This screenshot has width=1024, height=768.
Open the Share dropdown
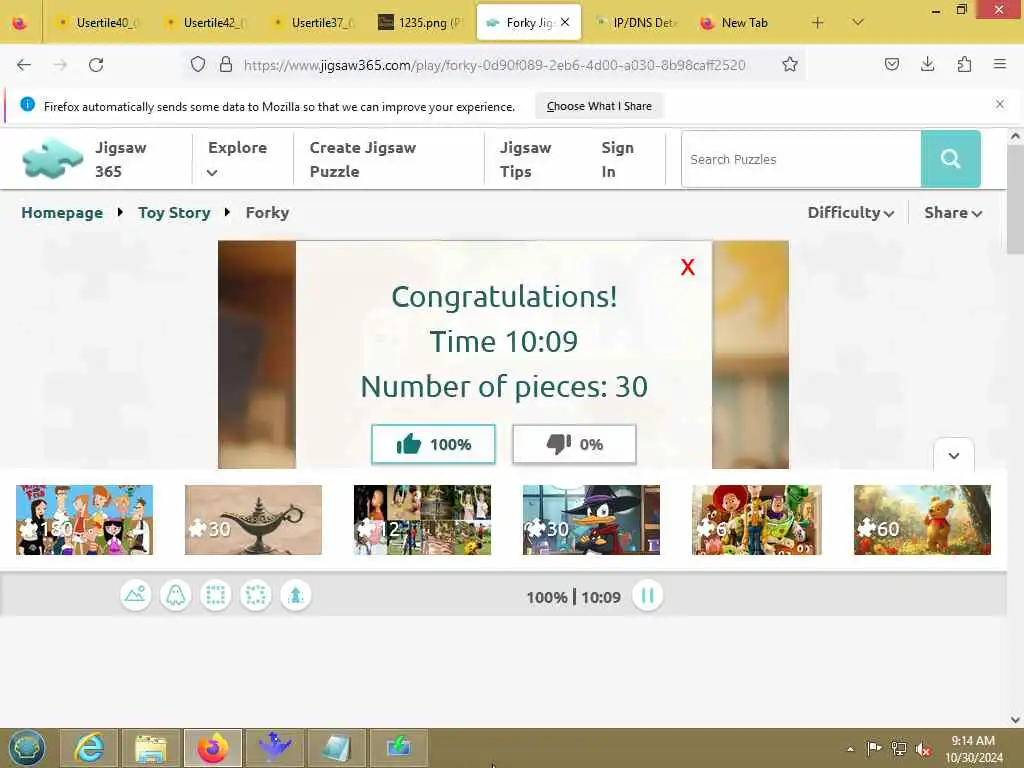tap(953, 213)
